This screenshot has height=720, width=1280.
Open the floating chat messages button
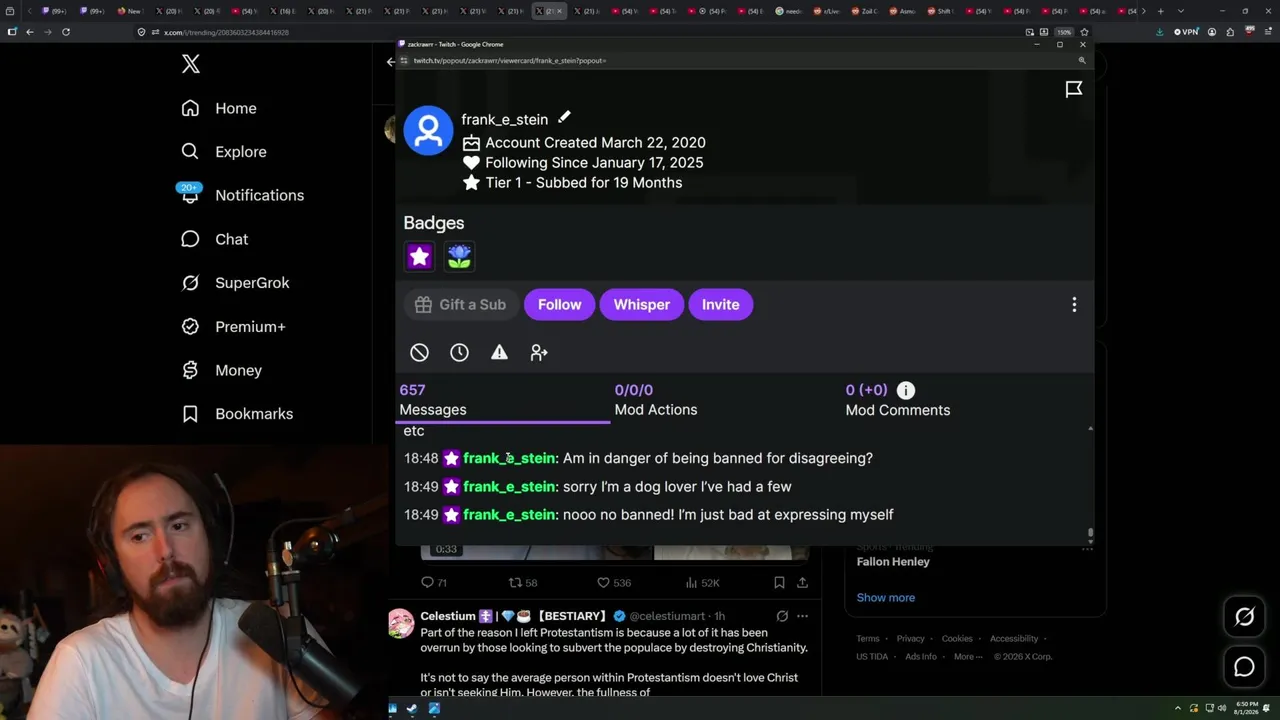[x=1244, y=667]
